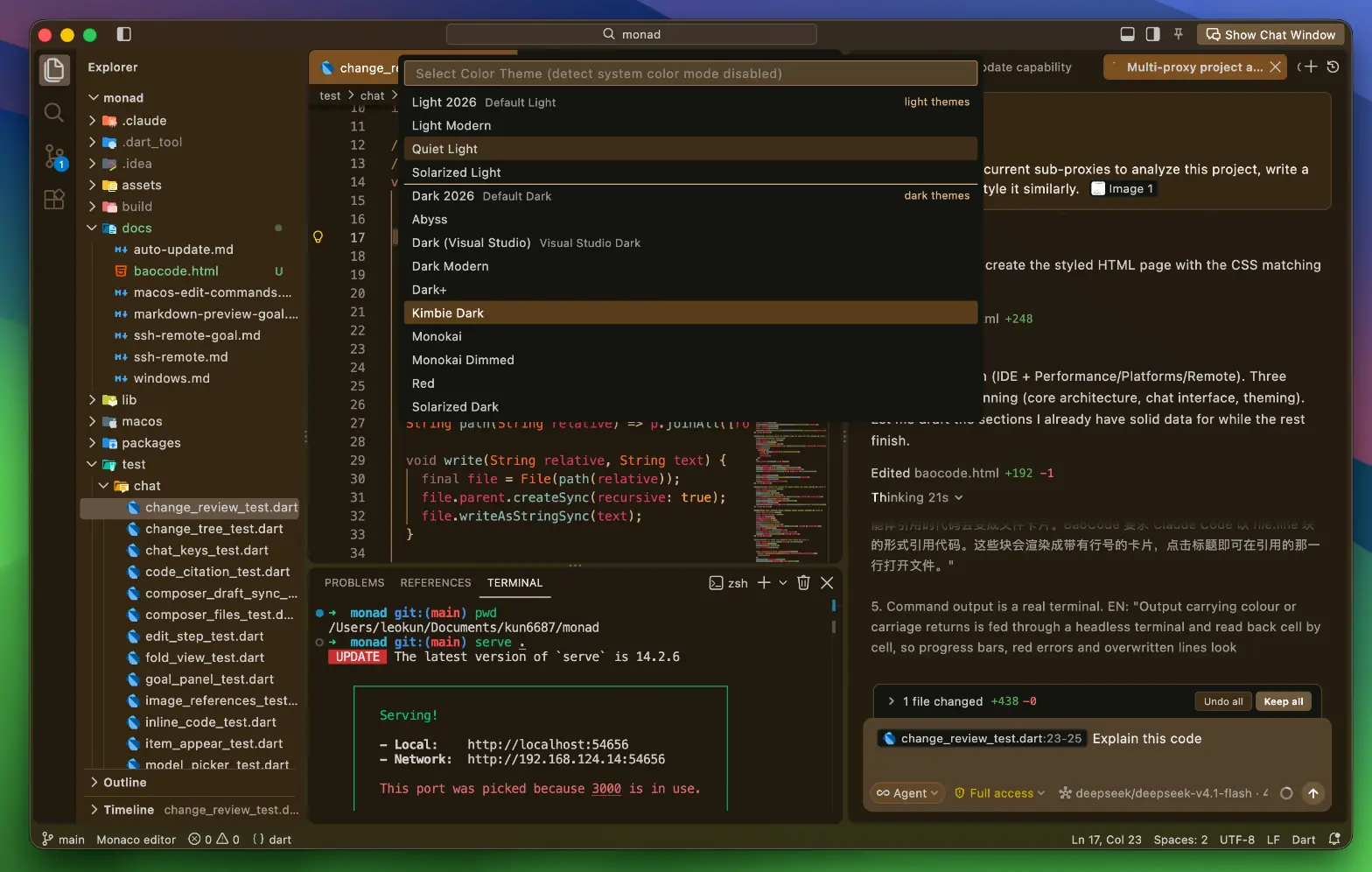Expand the Thinking 21s details
The height and width of the screenshot is (872, 1372).
point(917,497)
